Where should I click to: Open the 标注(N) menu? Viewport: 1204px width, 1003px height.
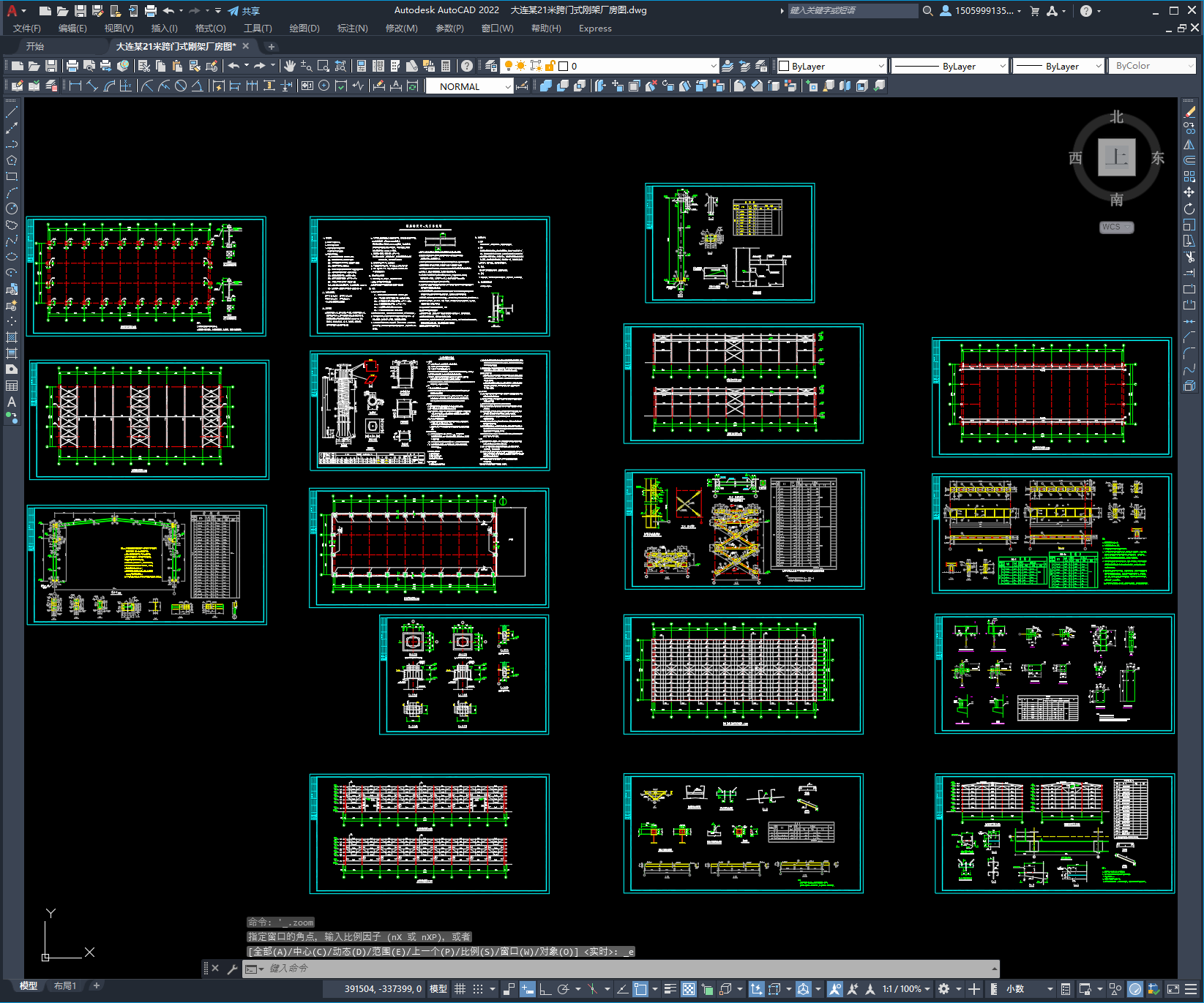pos(352,29)
